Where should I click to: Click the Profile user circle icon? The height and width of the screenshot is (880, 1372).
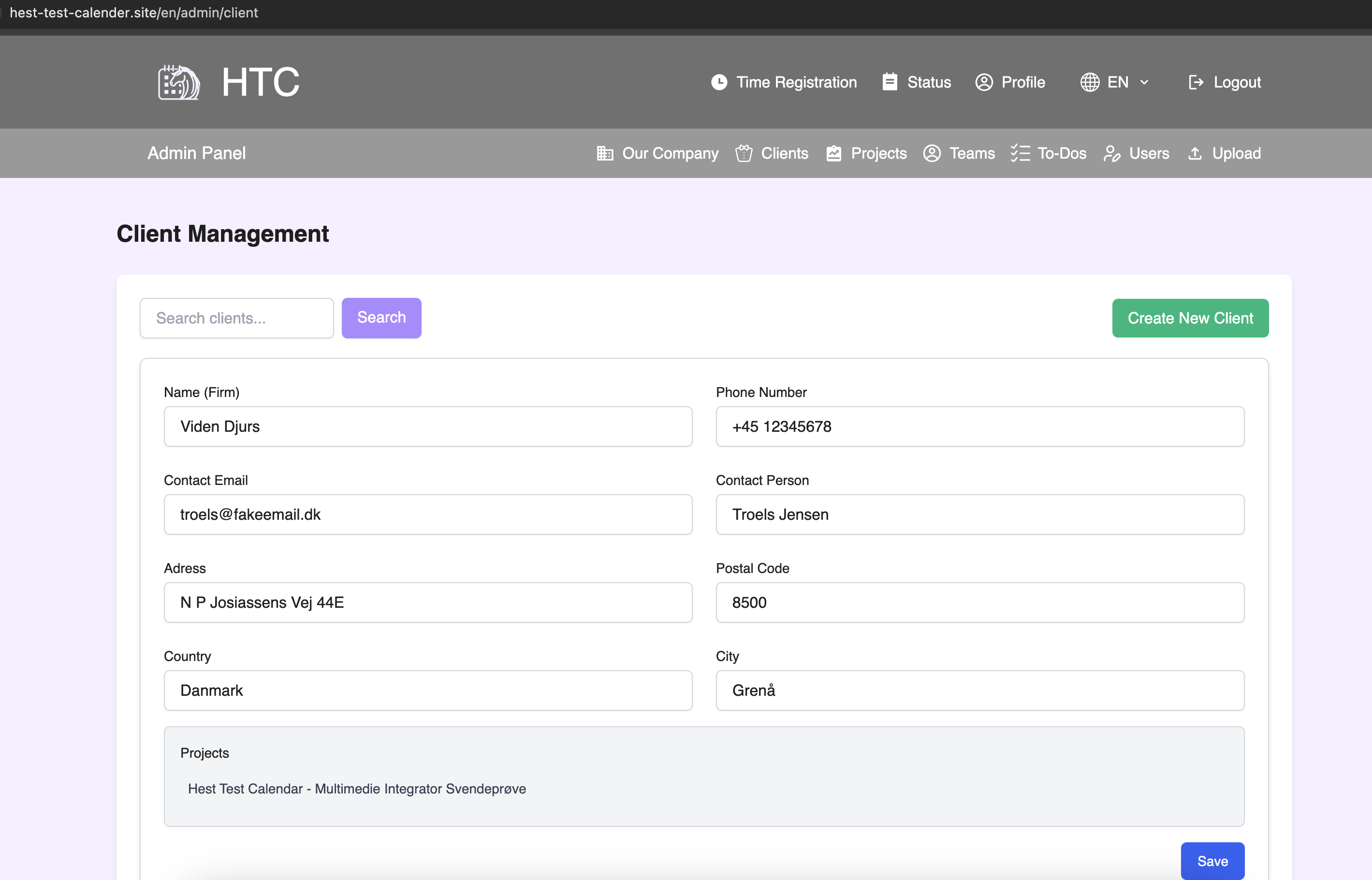point(984,82)
